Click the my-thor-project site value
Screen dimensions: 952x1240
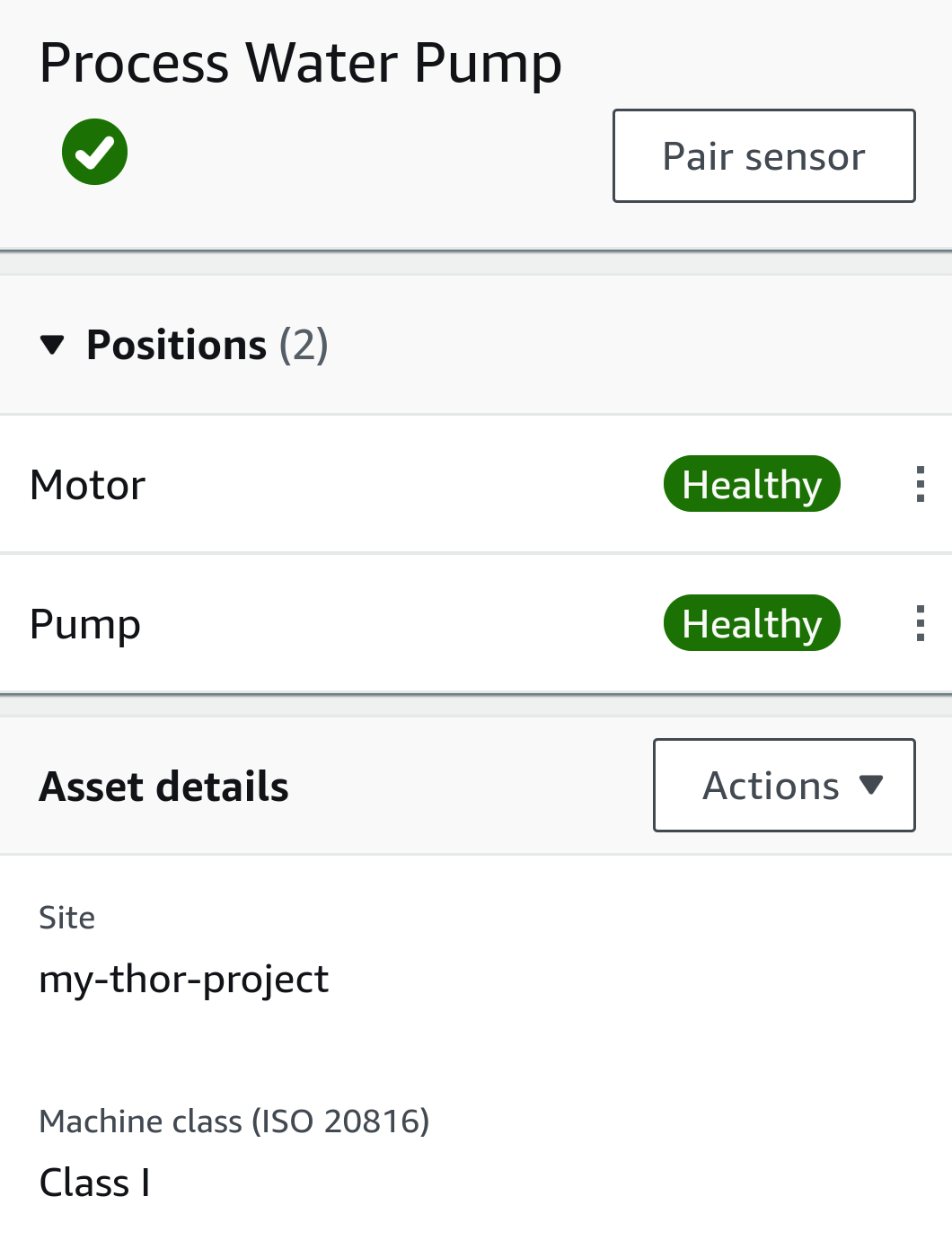tap(183, 979)
